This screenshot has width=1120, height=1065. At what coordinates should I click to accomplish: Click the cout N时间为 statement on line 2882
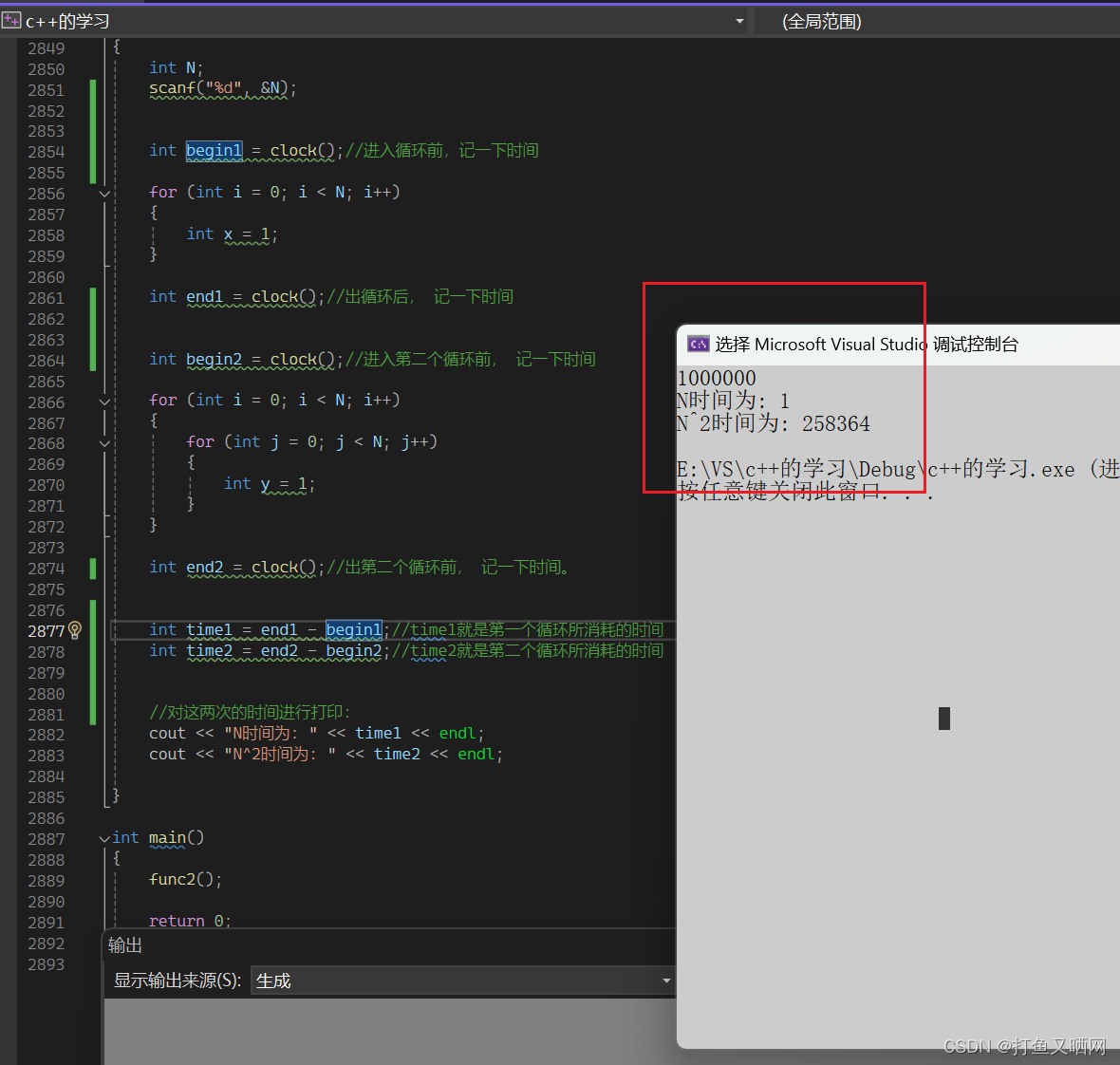tap(316, 734)
